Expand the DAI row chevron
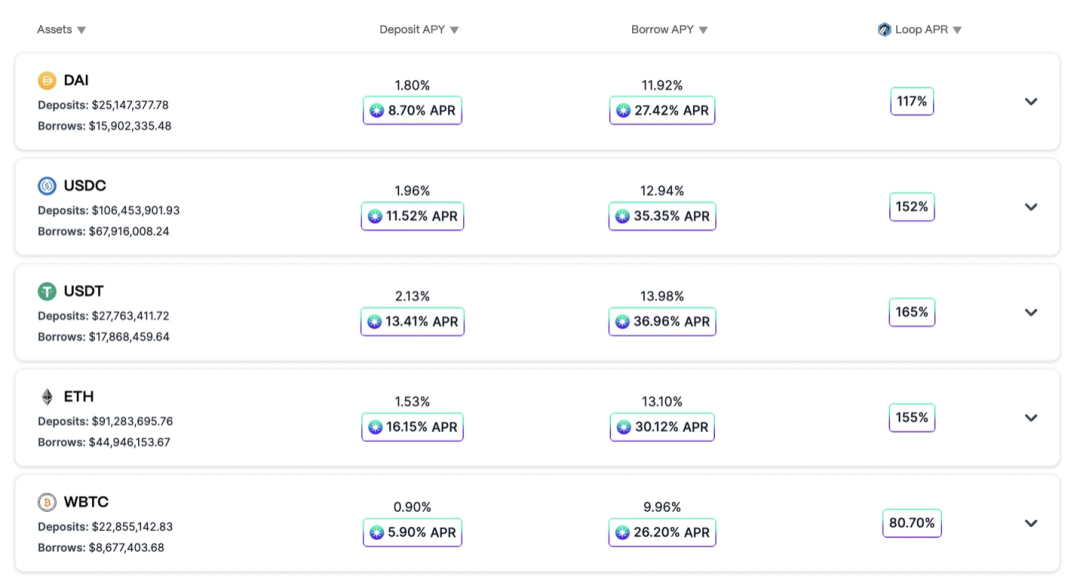This screenshot has width=1080, height=585. tap(1030, 102)
